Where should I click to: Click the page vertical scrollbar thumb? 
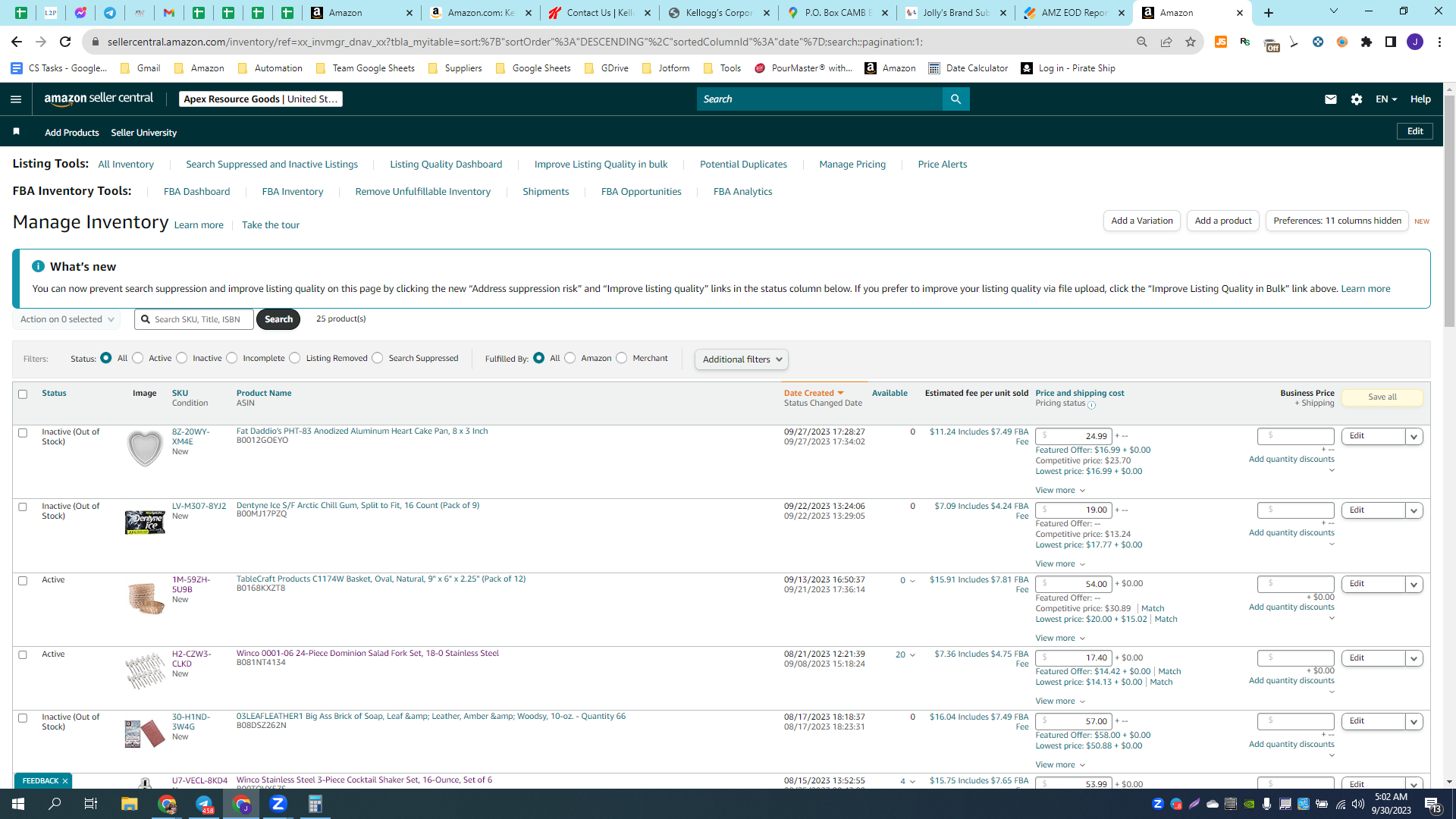point(1449,212)
